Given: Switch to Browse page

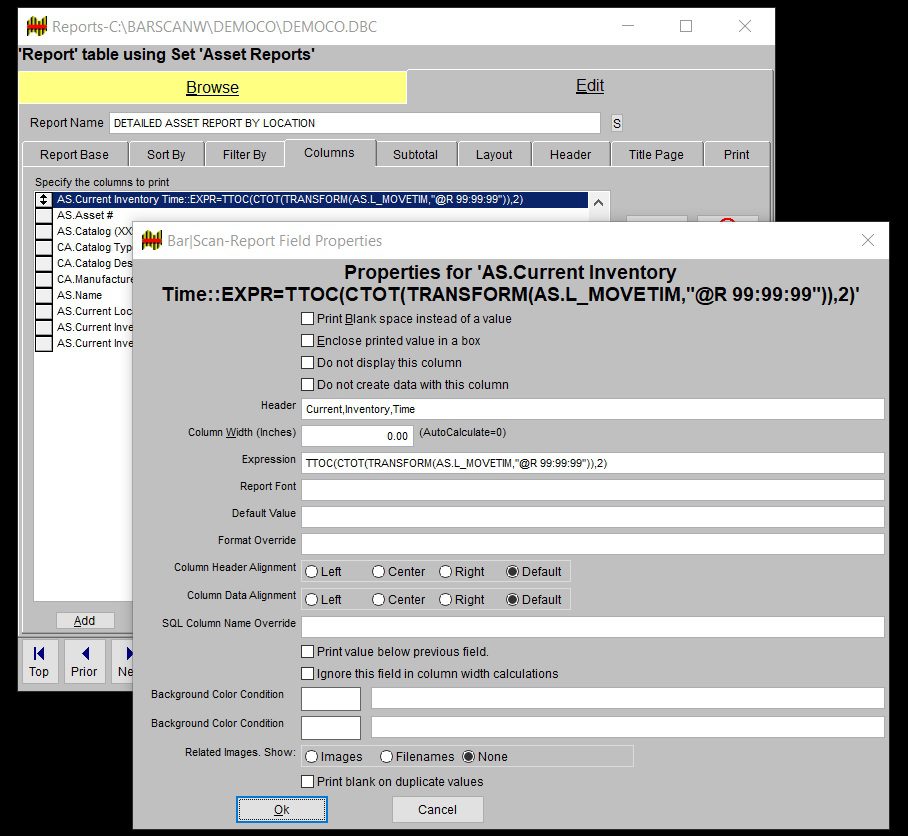Looking at the screenshot, I should click(213, 87).
